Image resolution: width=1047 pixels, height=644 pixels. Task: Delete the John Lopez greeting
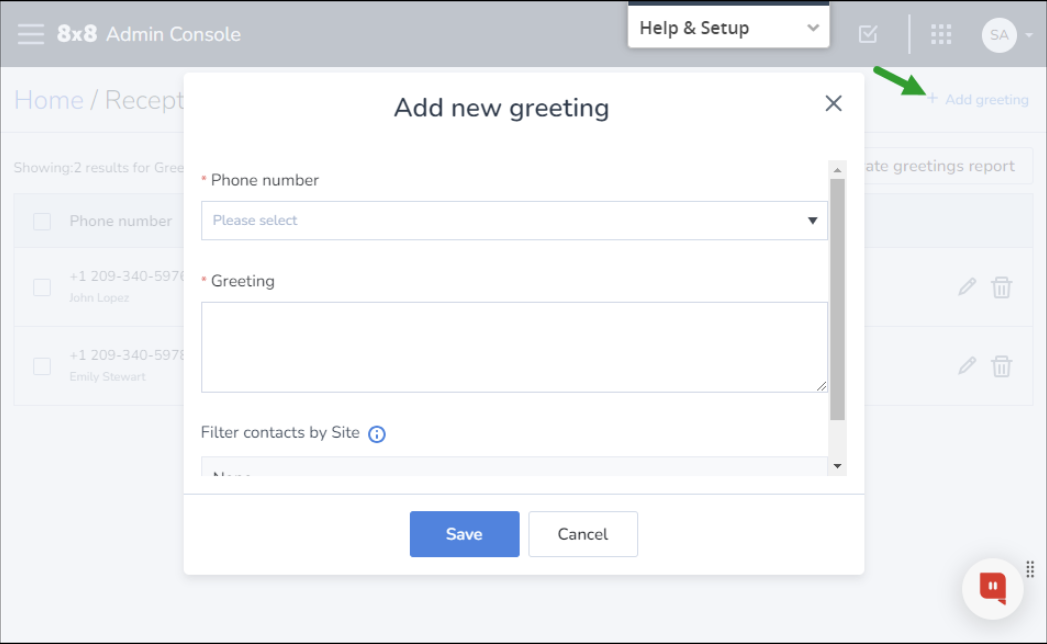point(1001,287)
